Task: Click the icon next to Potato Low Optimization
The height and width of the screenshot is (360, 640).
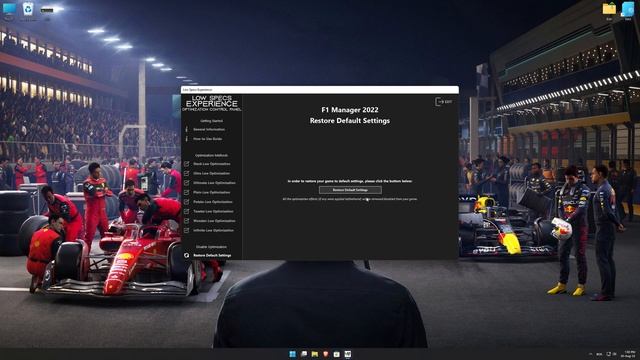Action: pos(187,202)
